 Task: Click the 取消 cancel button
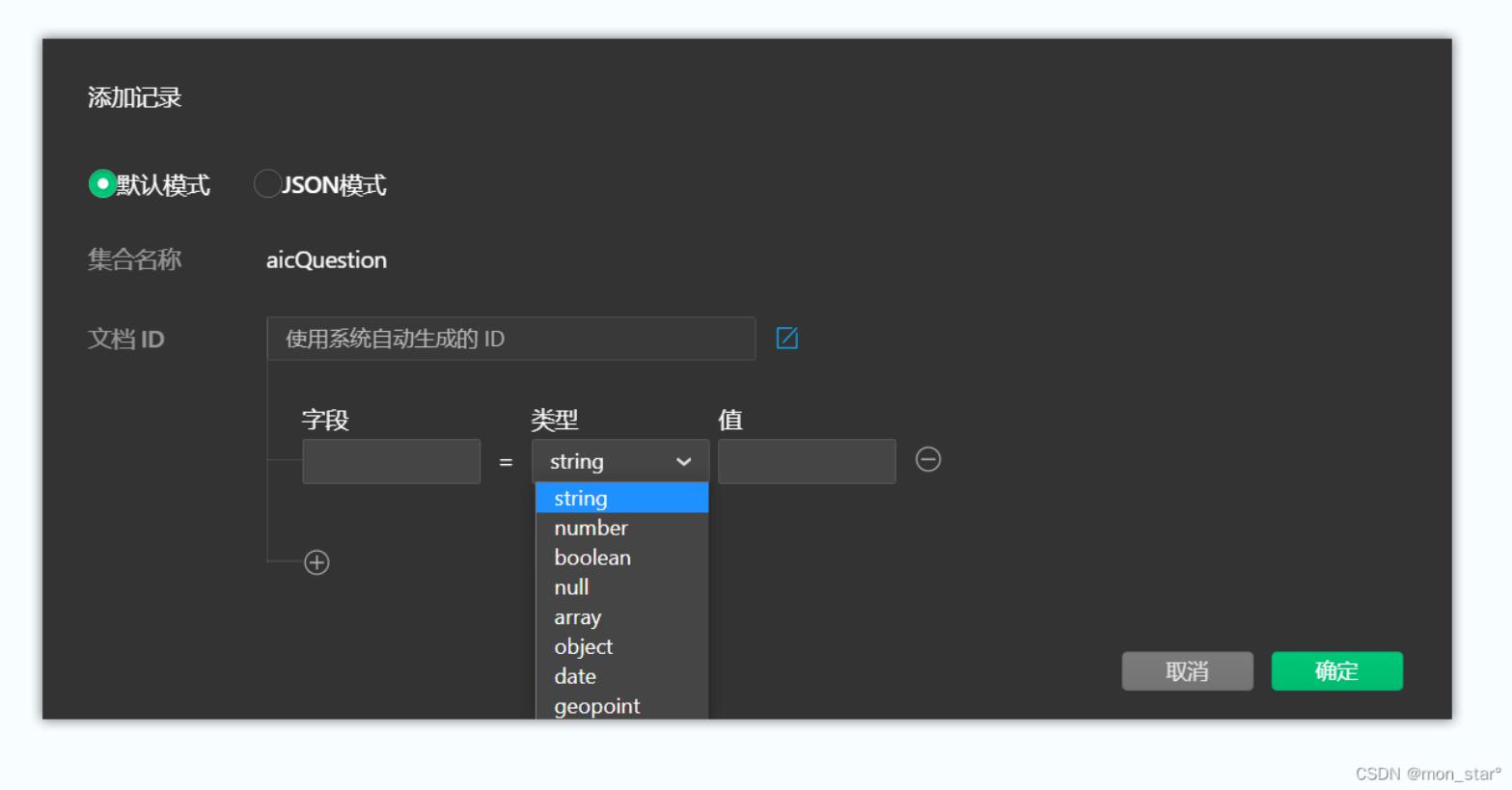click(x=1187, y=670)
